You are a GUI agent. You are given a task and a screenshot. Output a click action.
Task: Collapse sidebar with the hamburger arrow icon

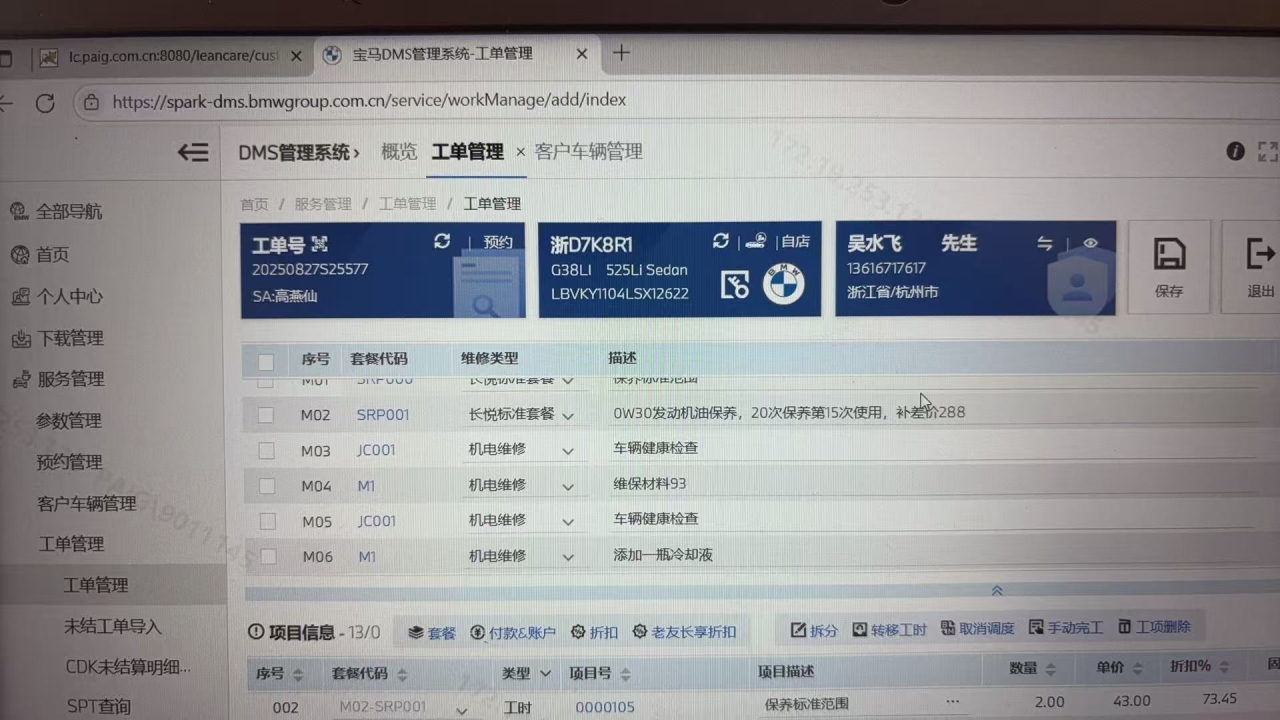pyautogui.click(x=193, y=152)
